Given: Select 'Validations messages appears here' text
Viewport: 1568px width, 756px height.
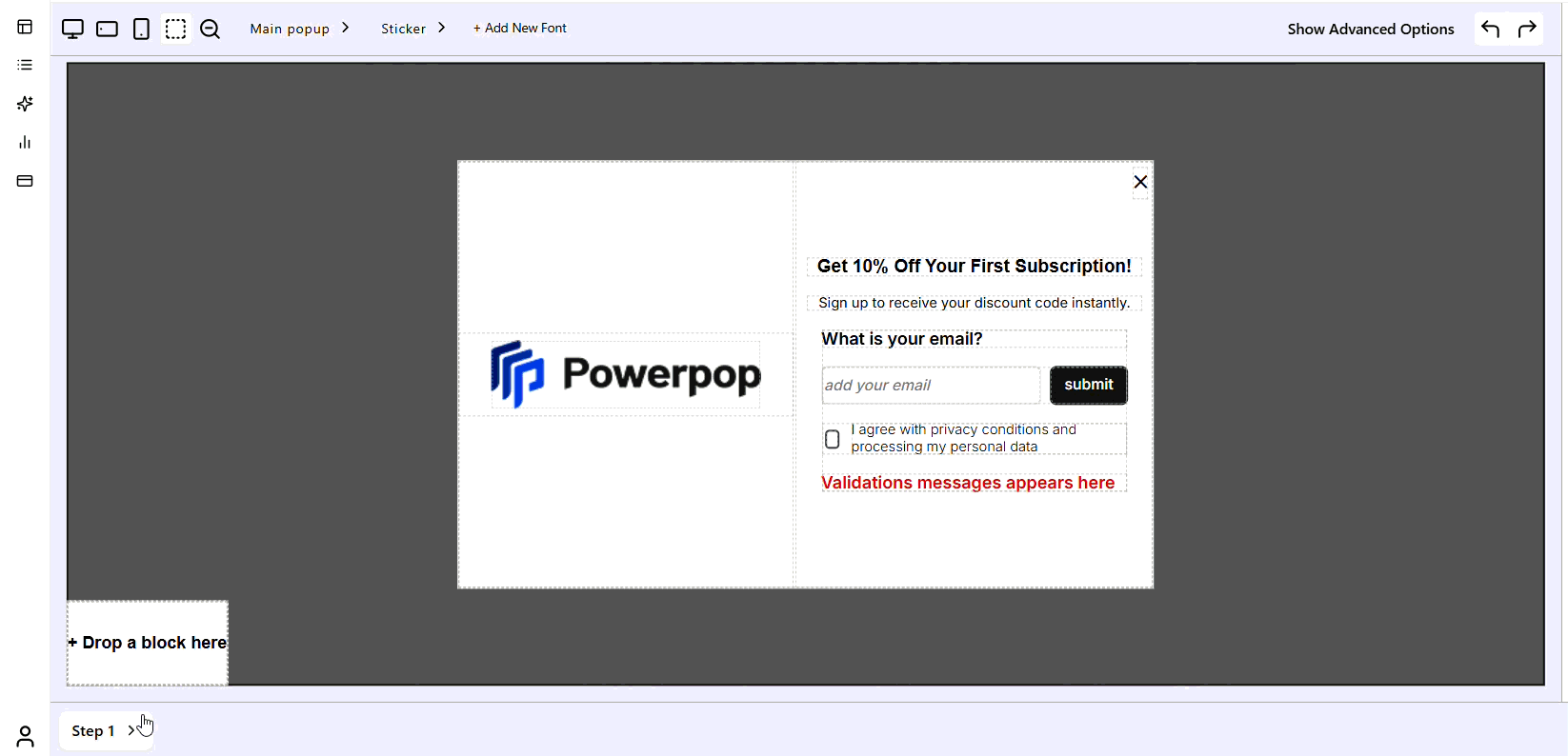Looking at the screenshot, I should [x=968, y=483].
